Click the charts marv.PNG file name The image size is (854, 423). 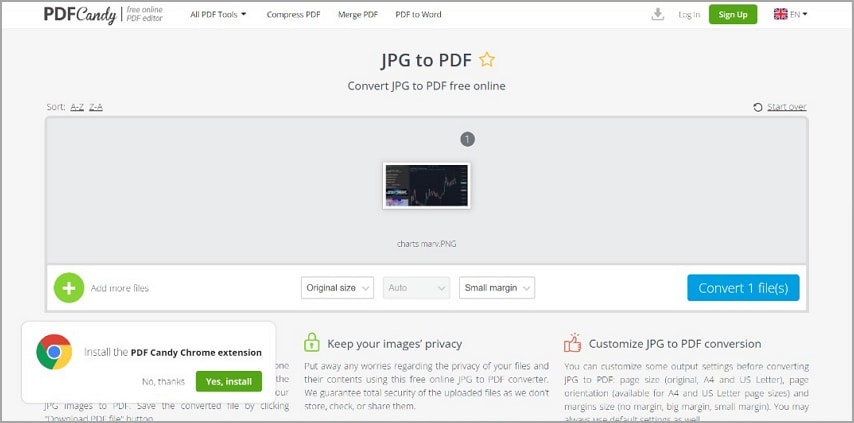426,244
